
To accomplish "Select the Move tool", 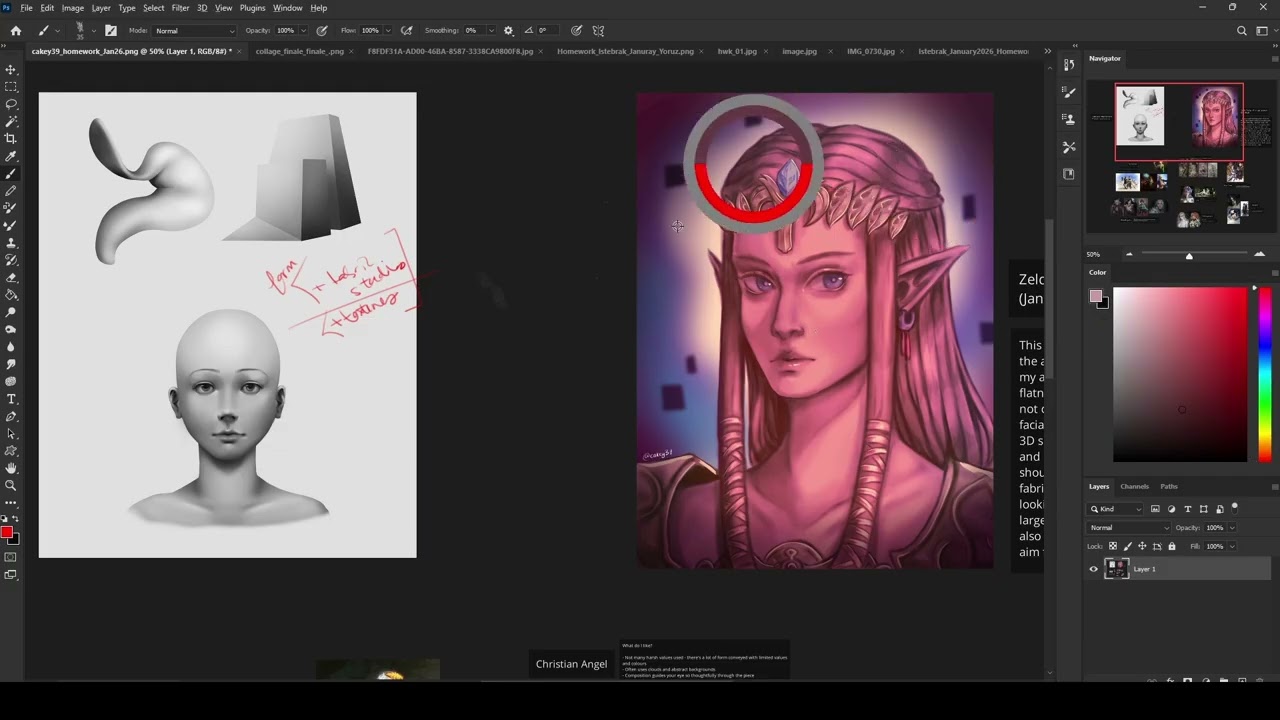I will click(11, 69).
